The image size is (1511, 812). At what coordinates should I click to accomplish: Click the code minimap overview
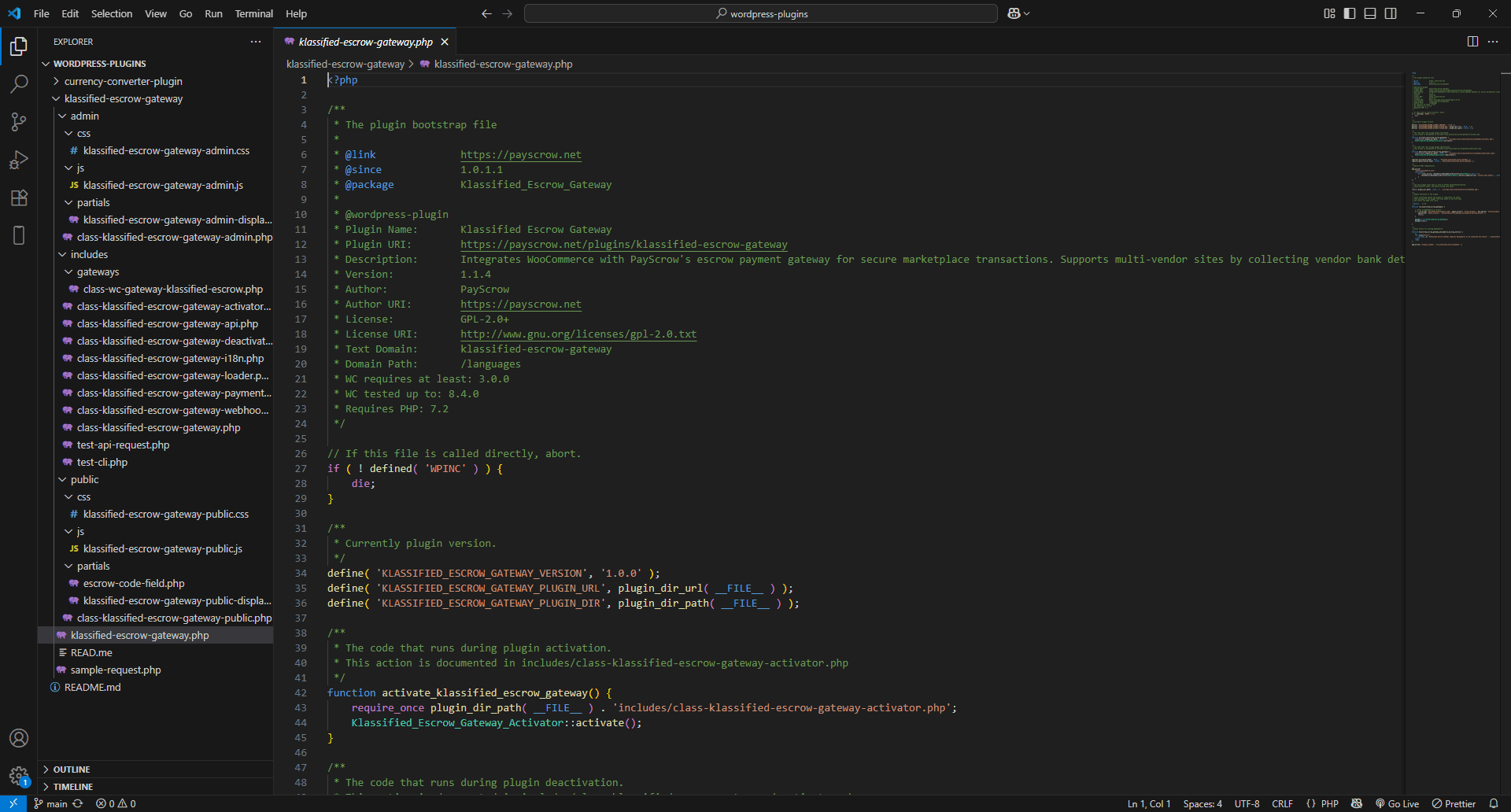click(1454, 157)
